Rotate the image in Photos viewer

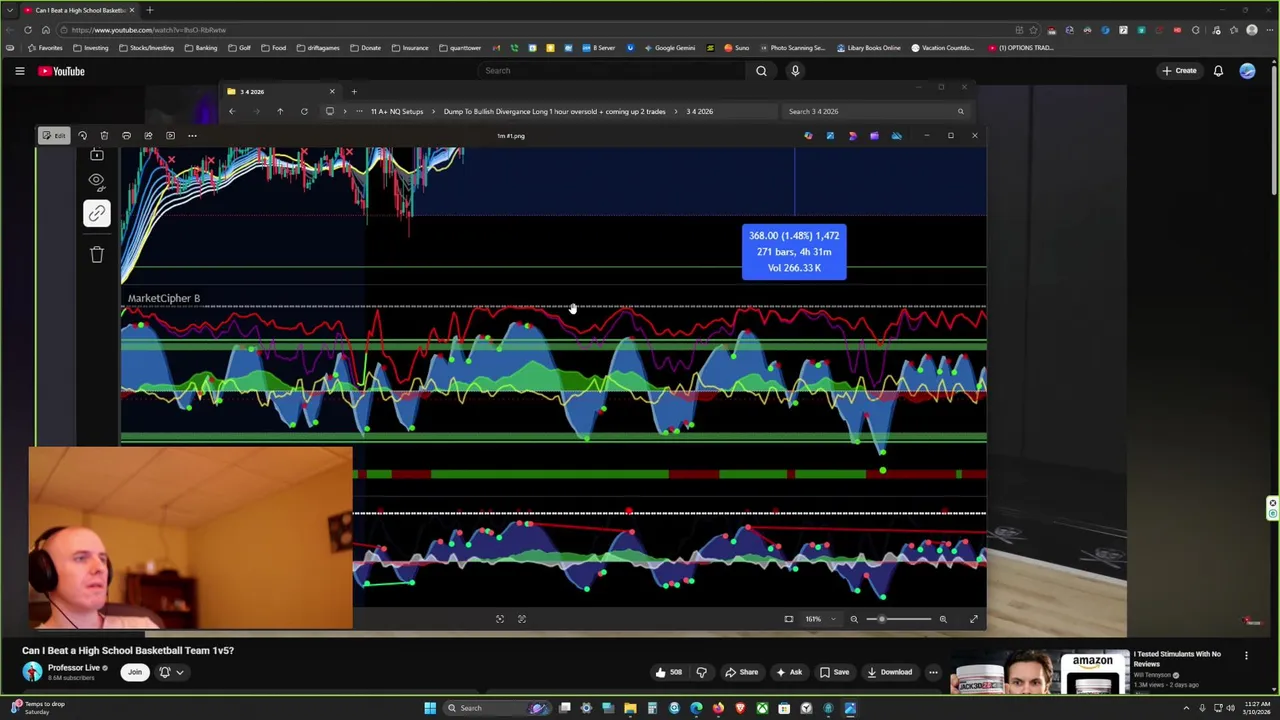tap(82, 136)
